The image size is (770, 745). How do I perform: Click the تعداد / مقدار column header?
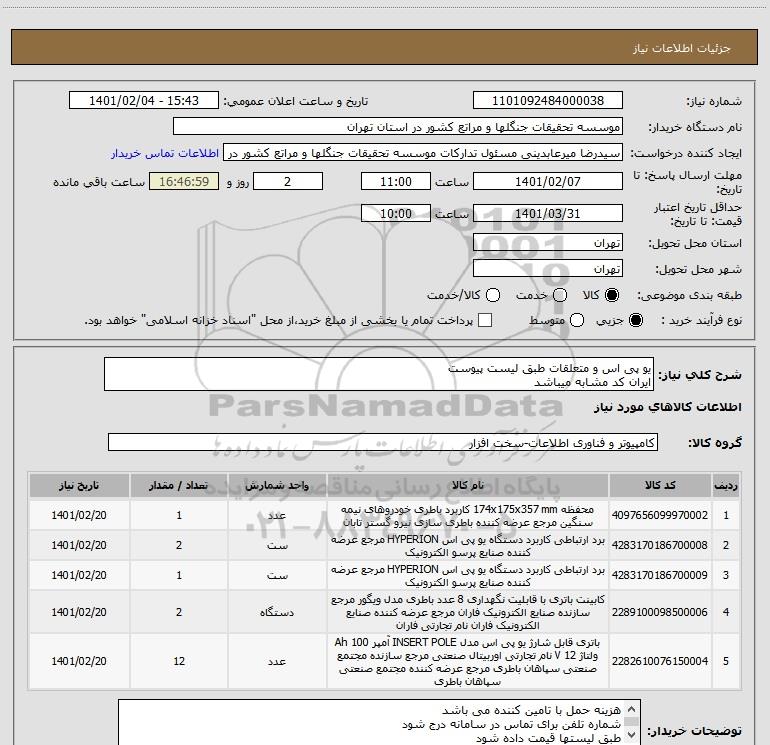[179, 486]
